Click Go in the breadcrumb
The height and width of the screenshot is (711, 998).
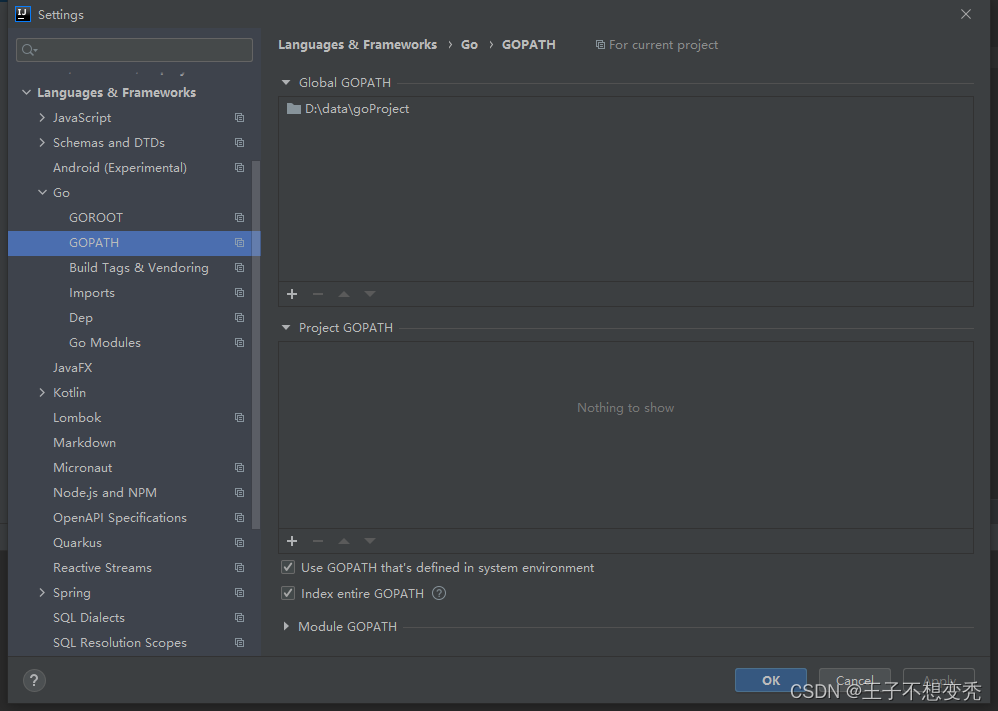point(469,45)
